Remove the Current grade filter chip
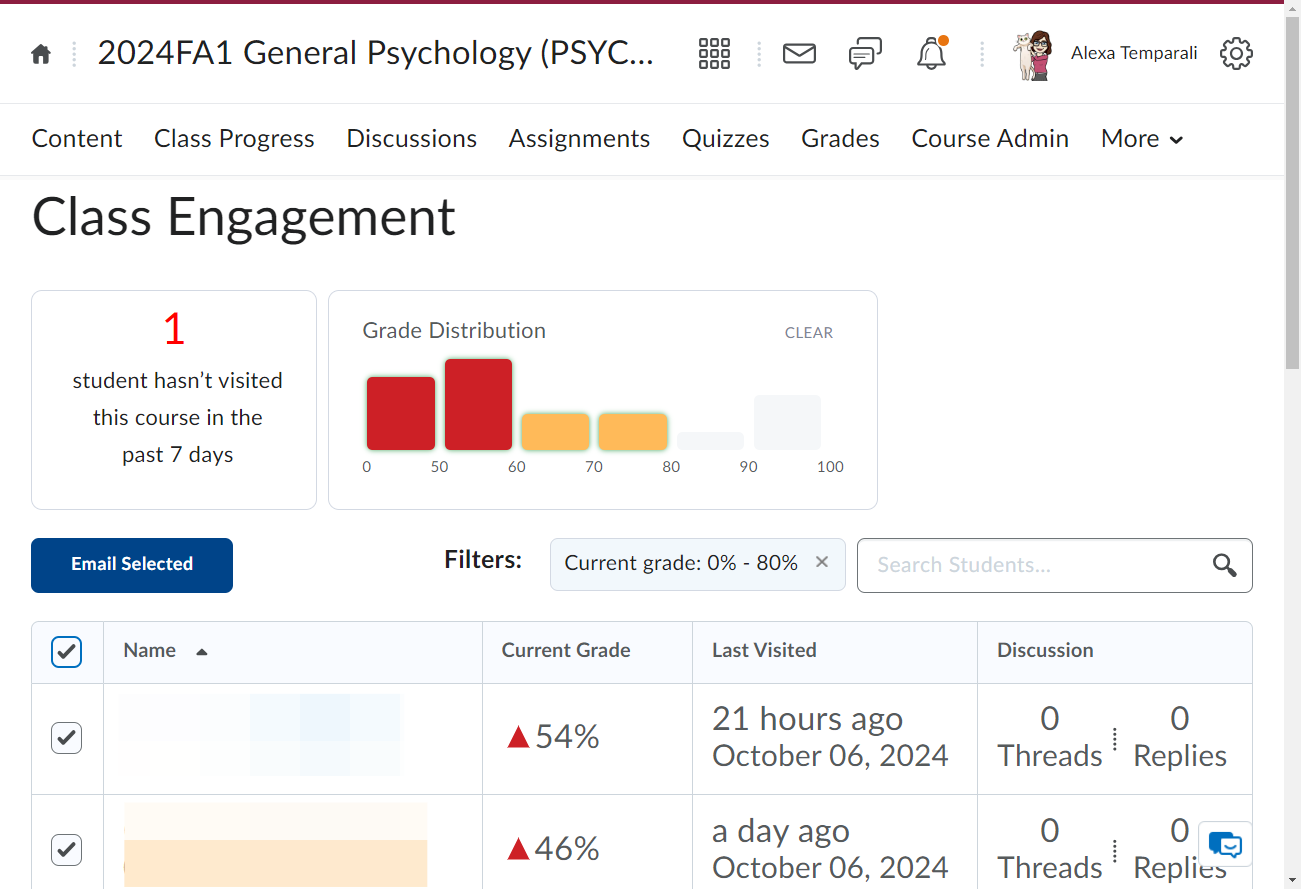Screen dimensions: 1301x889 click(x=822, y=562)
